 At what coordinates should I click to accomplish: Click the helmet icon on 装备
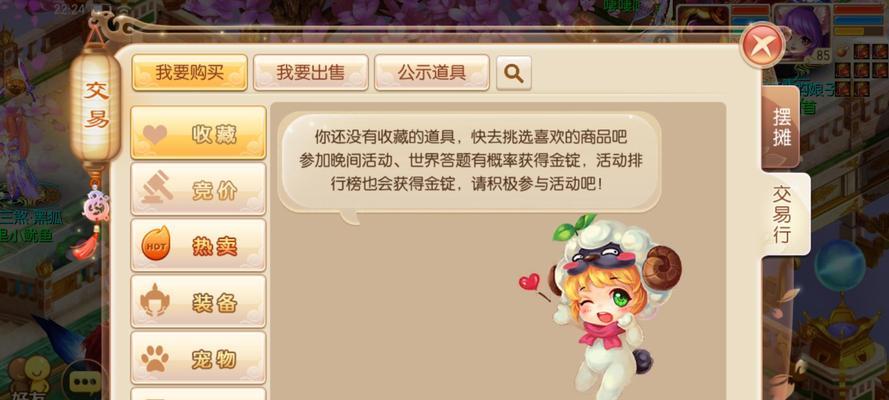(156, 301)
